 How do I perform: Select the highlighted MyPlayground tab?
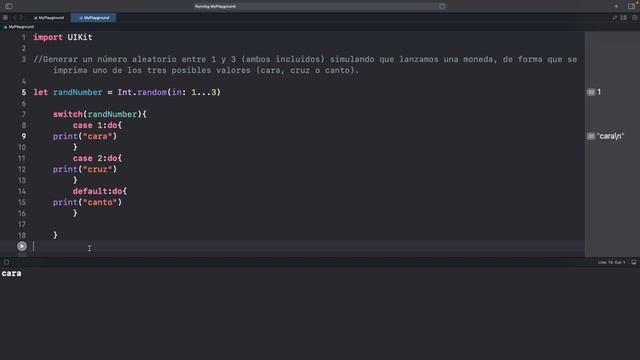[93, 18]
